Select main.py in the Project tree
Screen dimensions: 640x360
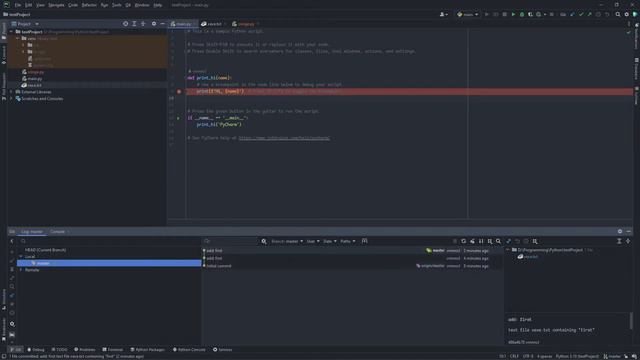[35, 78]
